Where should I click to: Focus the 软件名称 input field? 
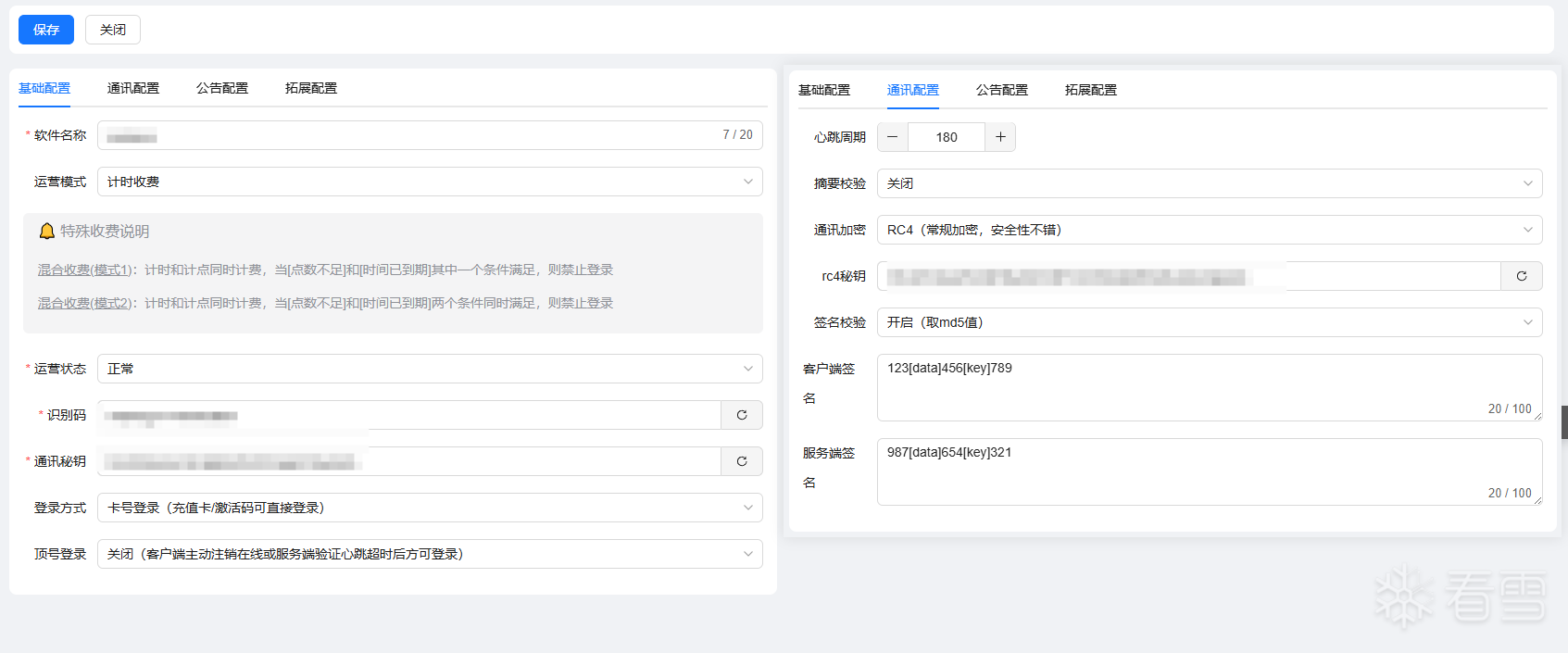(430, 135)
